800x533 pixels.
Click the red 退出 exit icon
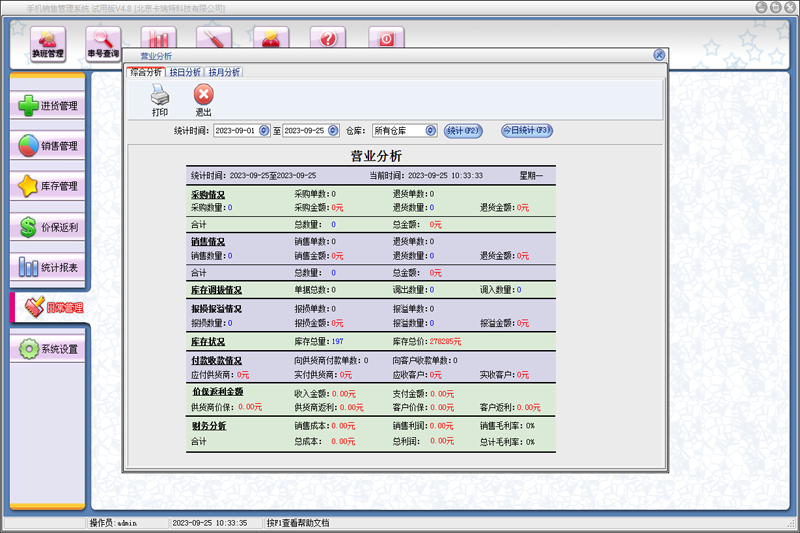pyautogui.click(x=203, y=100)
